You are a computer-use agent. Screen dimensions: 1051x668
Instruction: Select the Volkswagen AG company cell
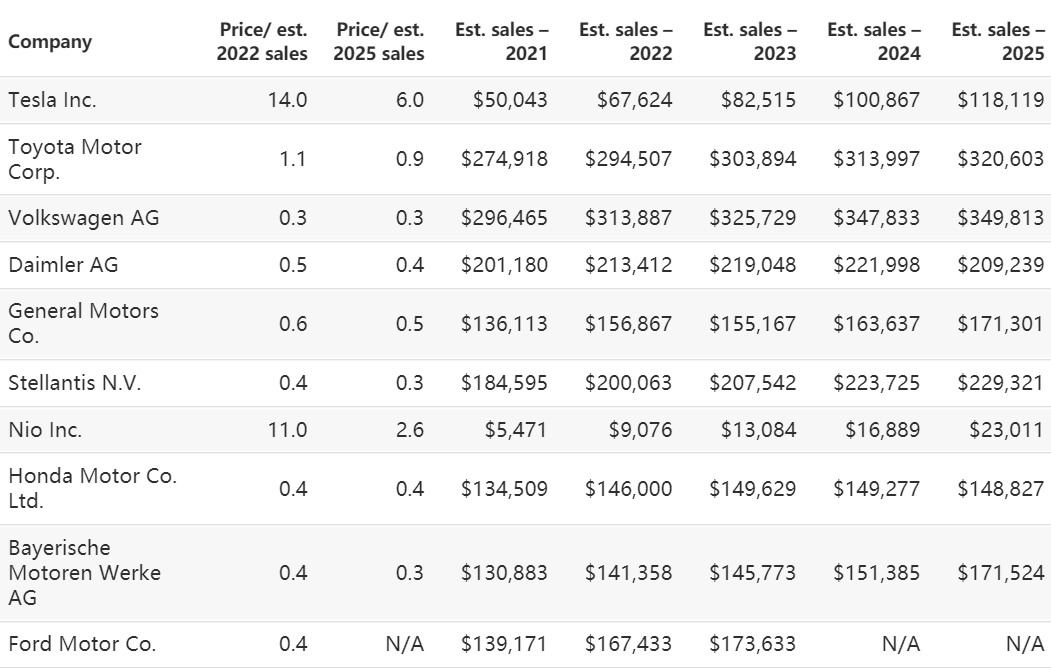83,218
